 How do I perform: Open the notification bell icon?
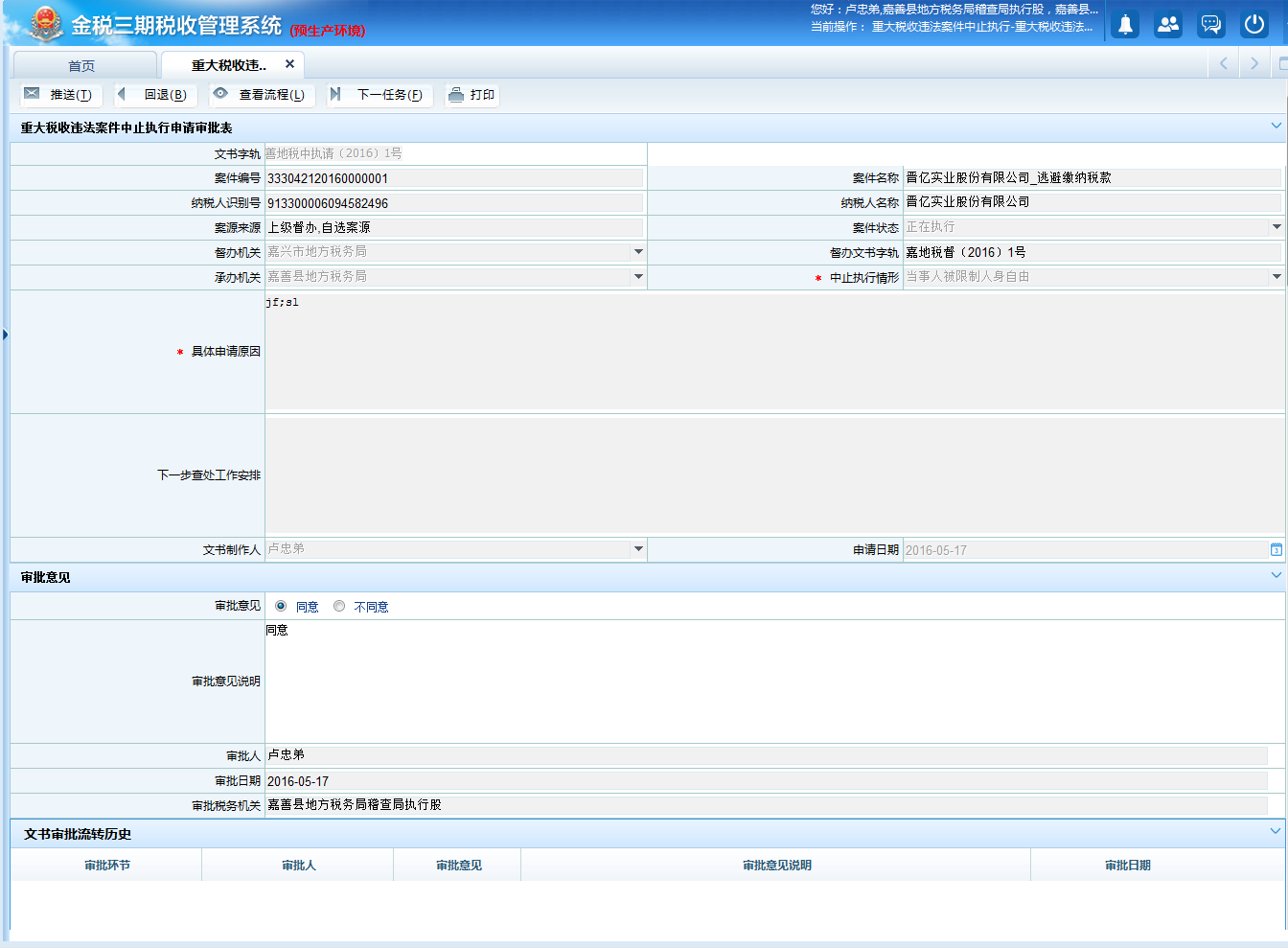click(1125, 25)
